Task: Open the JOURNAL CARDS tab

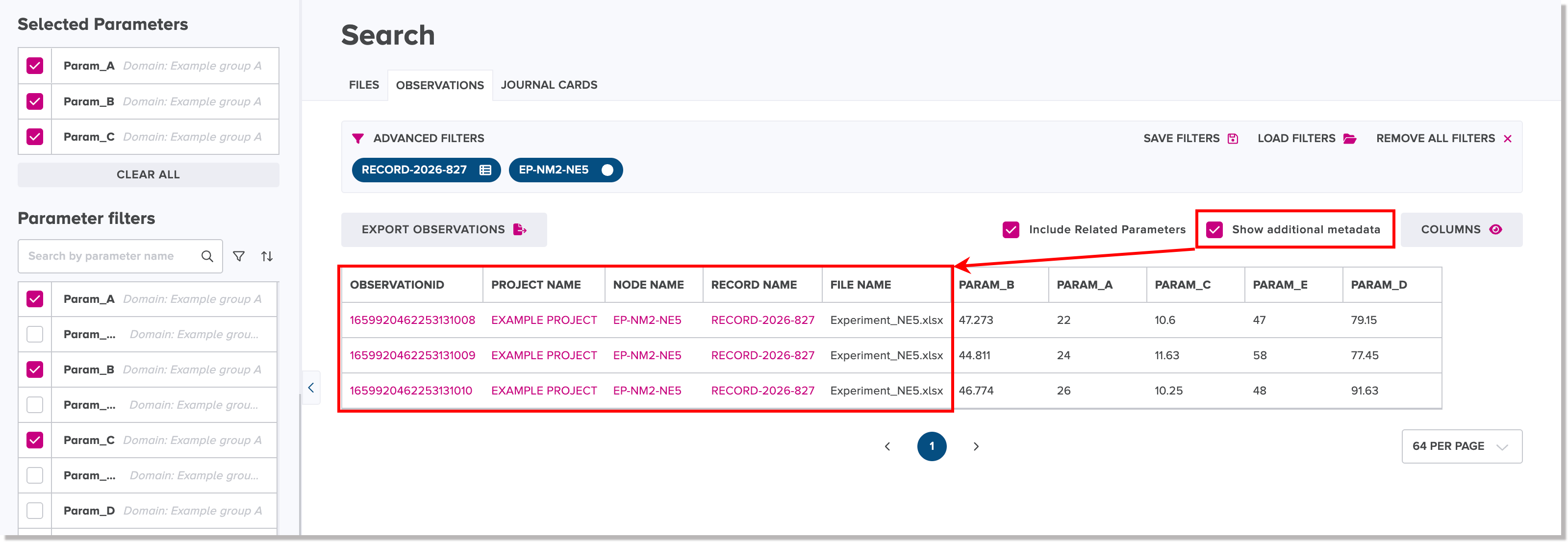Action: pos(549,85)
